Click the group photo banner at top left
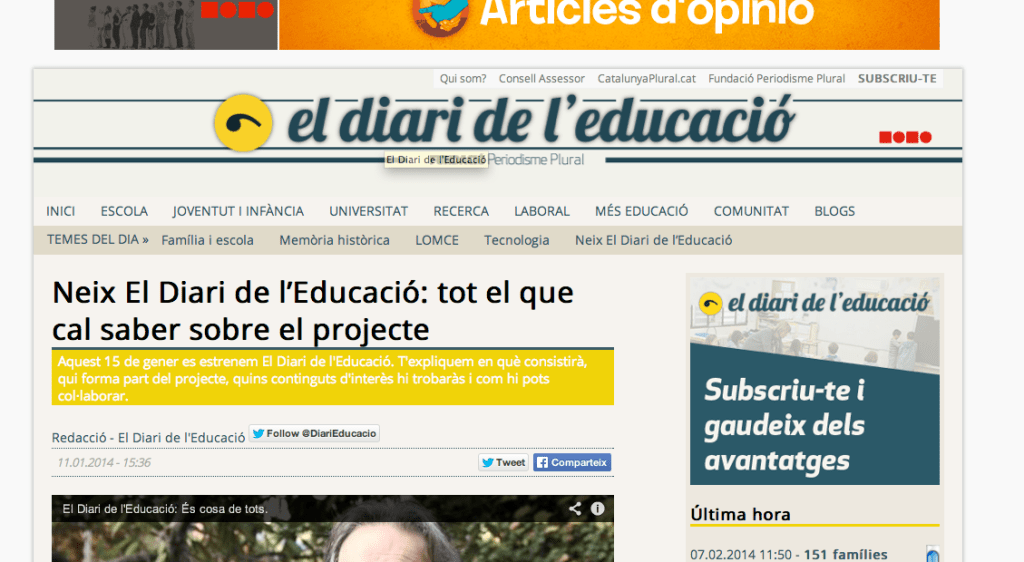 click(x=166, y=24)
